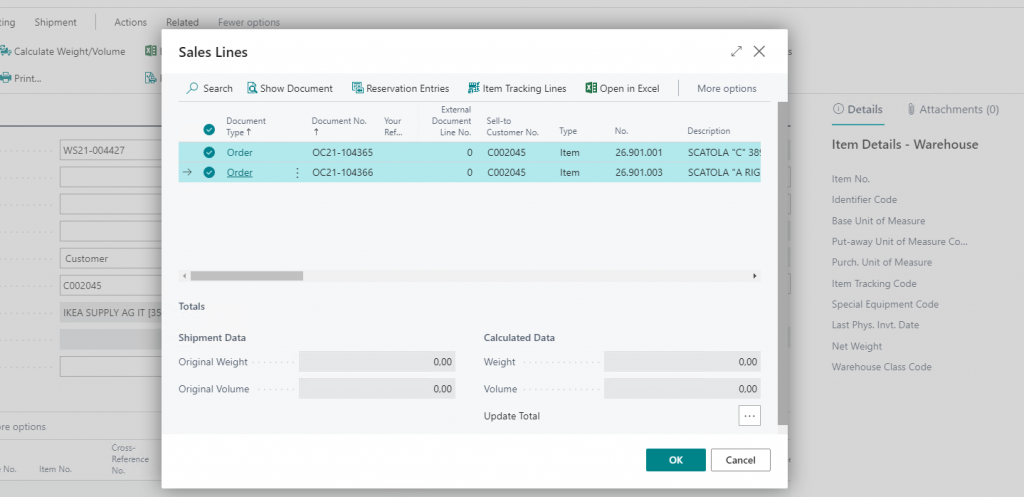Image resolution: width=1024 pixels, height=497 pixels.
Task: Click the Show Document icon
Action: [x=252, y=88]
